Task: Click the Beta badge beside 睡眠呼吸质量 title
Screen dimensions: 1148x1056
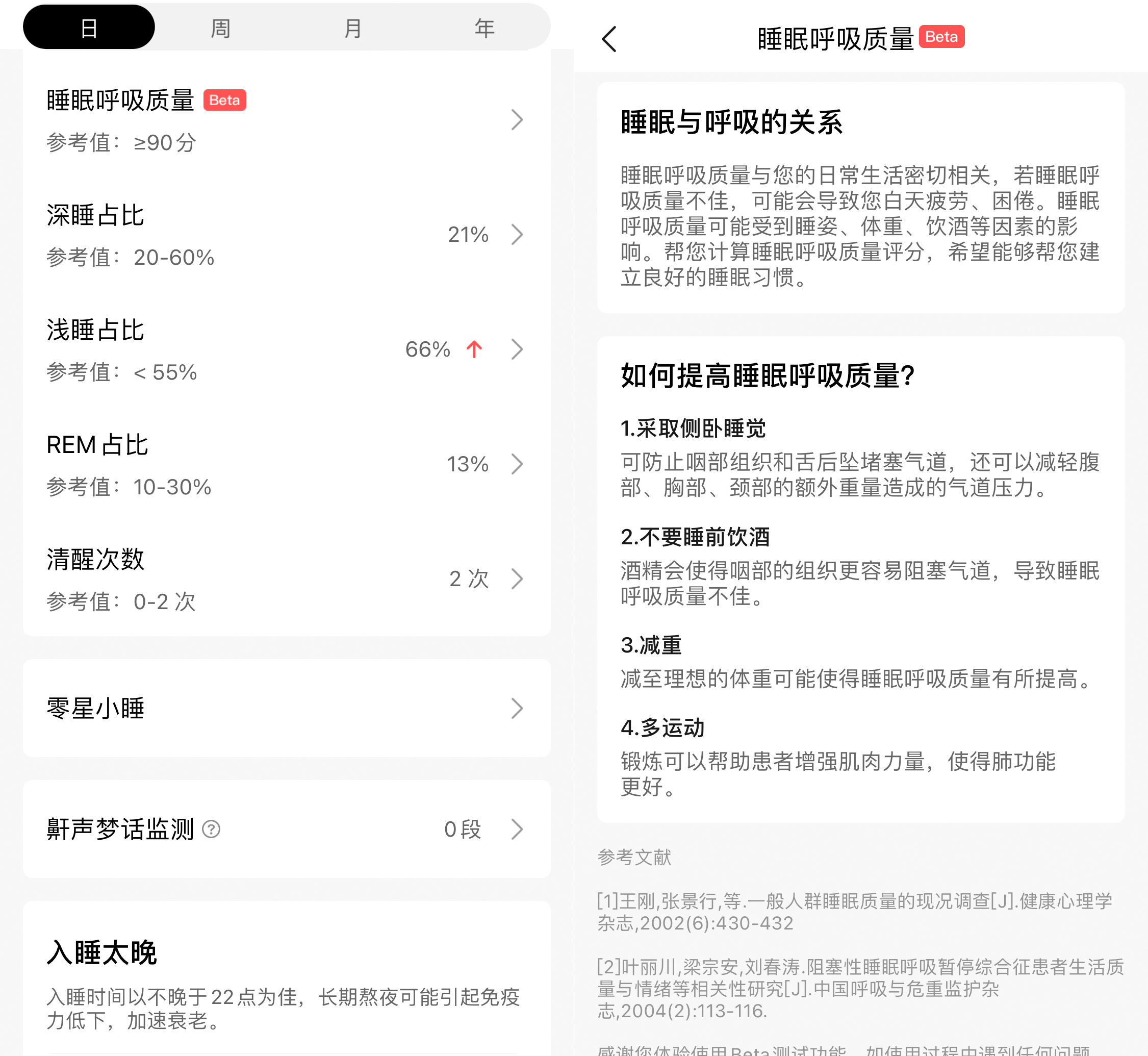Action: (x=941, y=37)
